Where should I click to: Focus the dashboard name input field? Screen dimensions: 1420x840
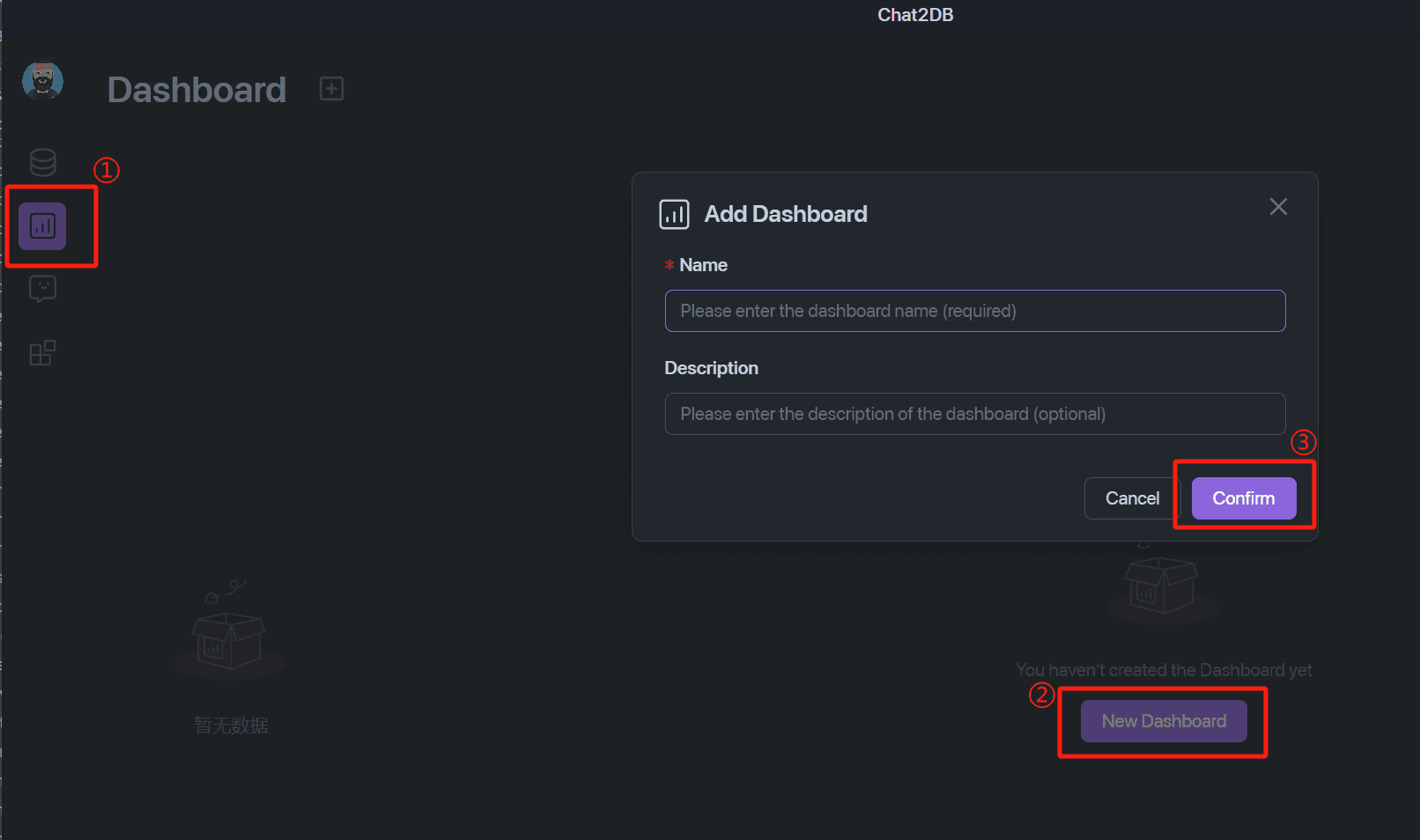tap(975, 311)
